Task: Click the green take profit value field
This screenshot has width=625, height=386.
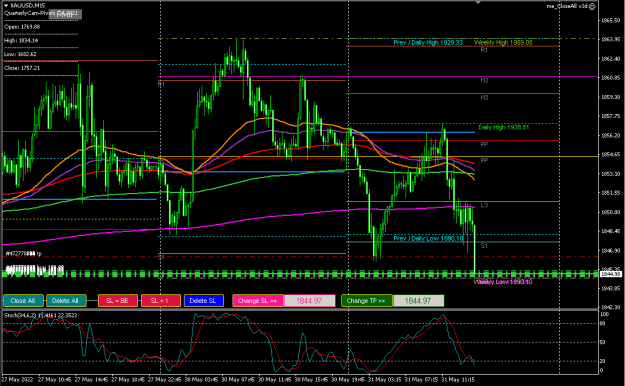Action: (419, 301)
